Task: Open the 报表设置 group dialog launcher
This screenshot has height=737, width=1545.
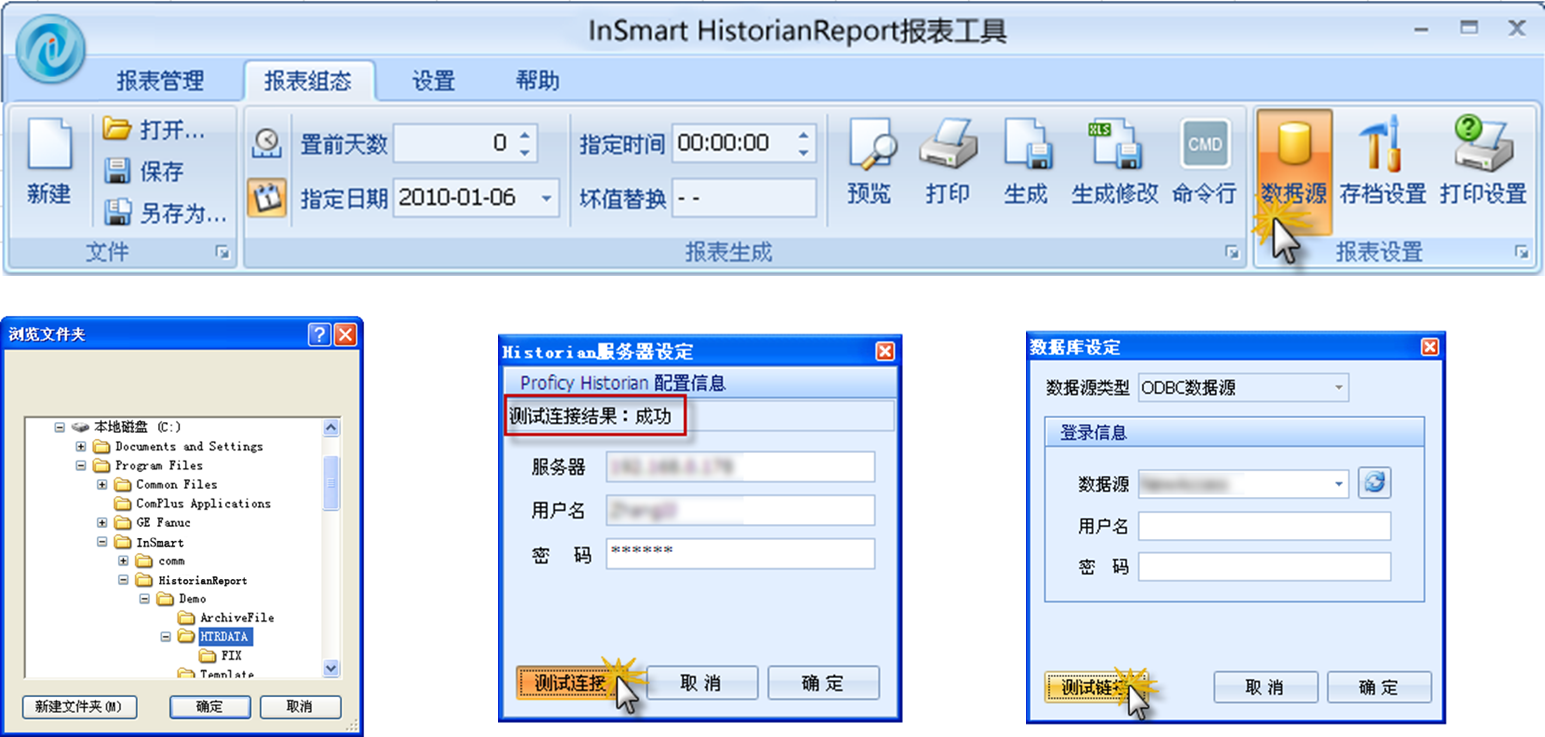Action: (x=1521, y=253)
